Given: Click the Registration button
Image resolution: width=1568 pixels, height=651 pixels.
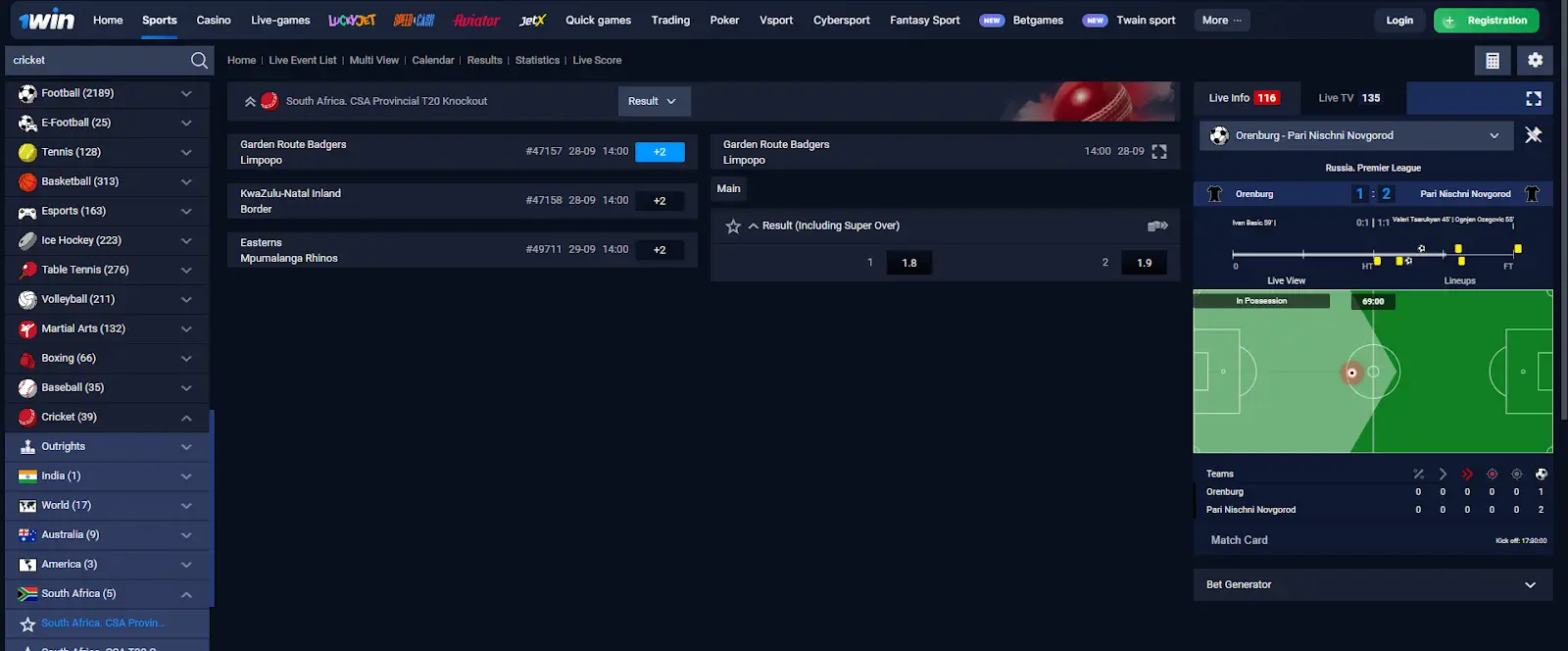Looking at the screenshot, I should (1486, 21).
